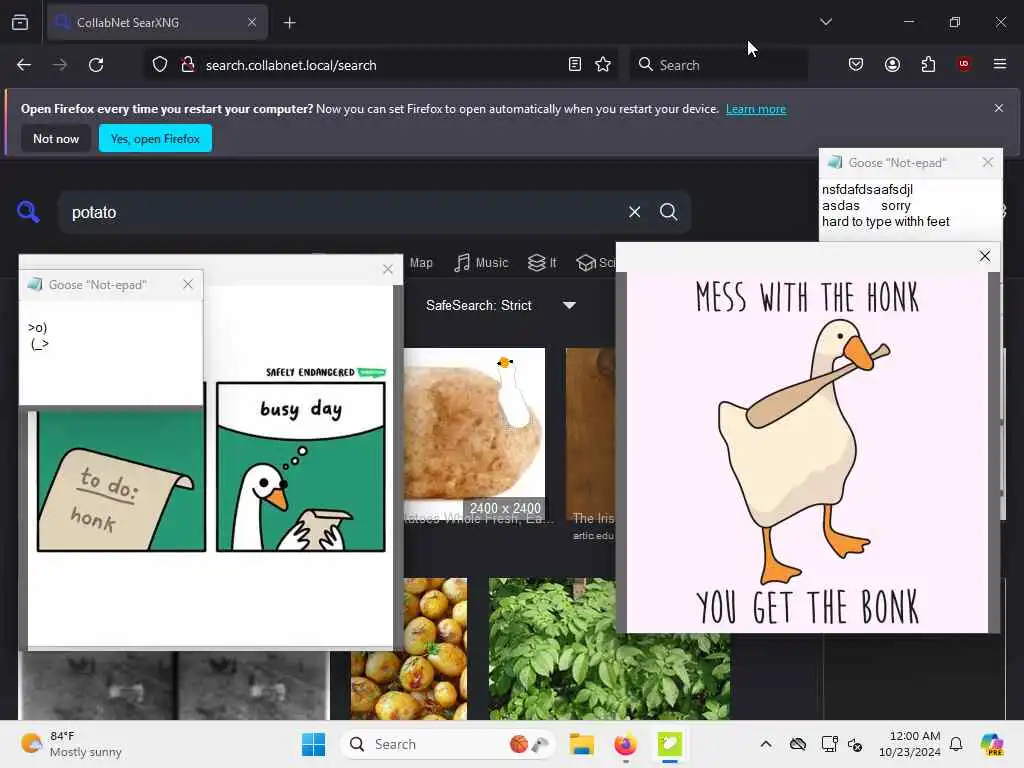Close the upper Goose Not-epad window
The image size is (1024, 768).
(x=987, y=162)
